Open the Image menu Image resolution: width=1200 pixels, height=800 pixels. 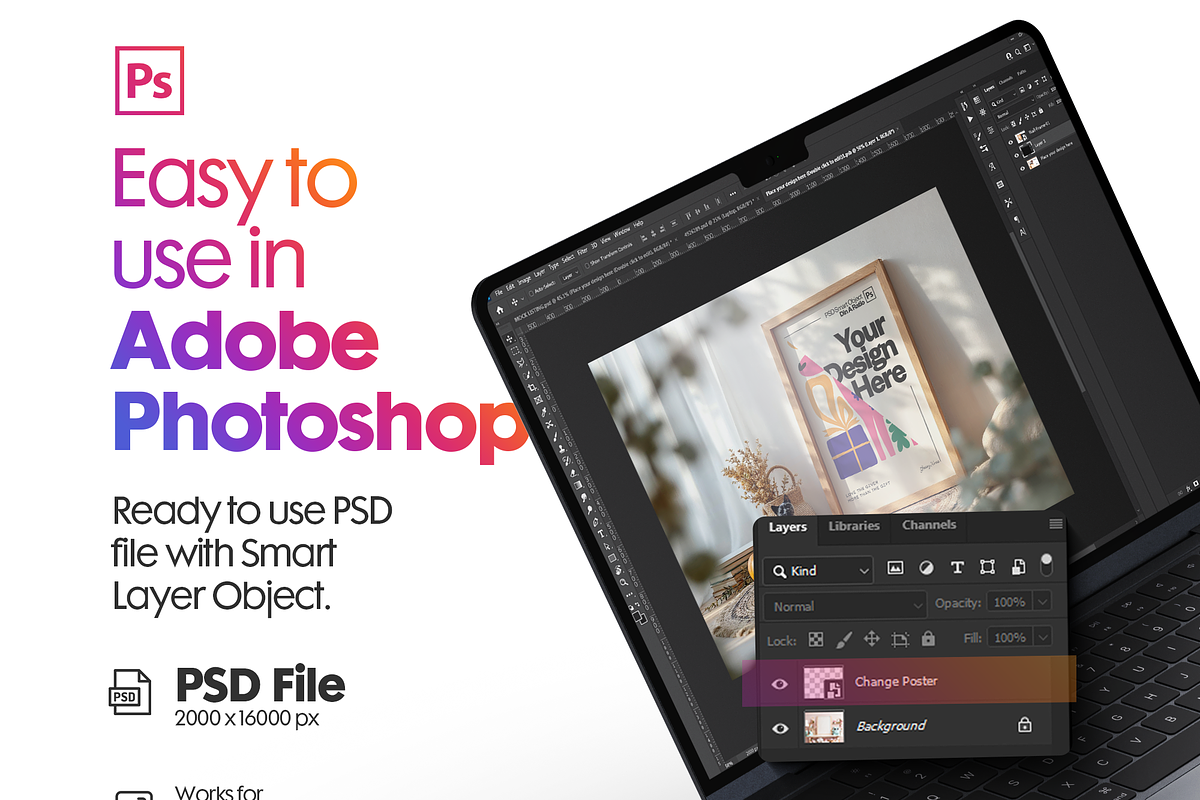pyautogui.click(x=524, y=280)
